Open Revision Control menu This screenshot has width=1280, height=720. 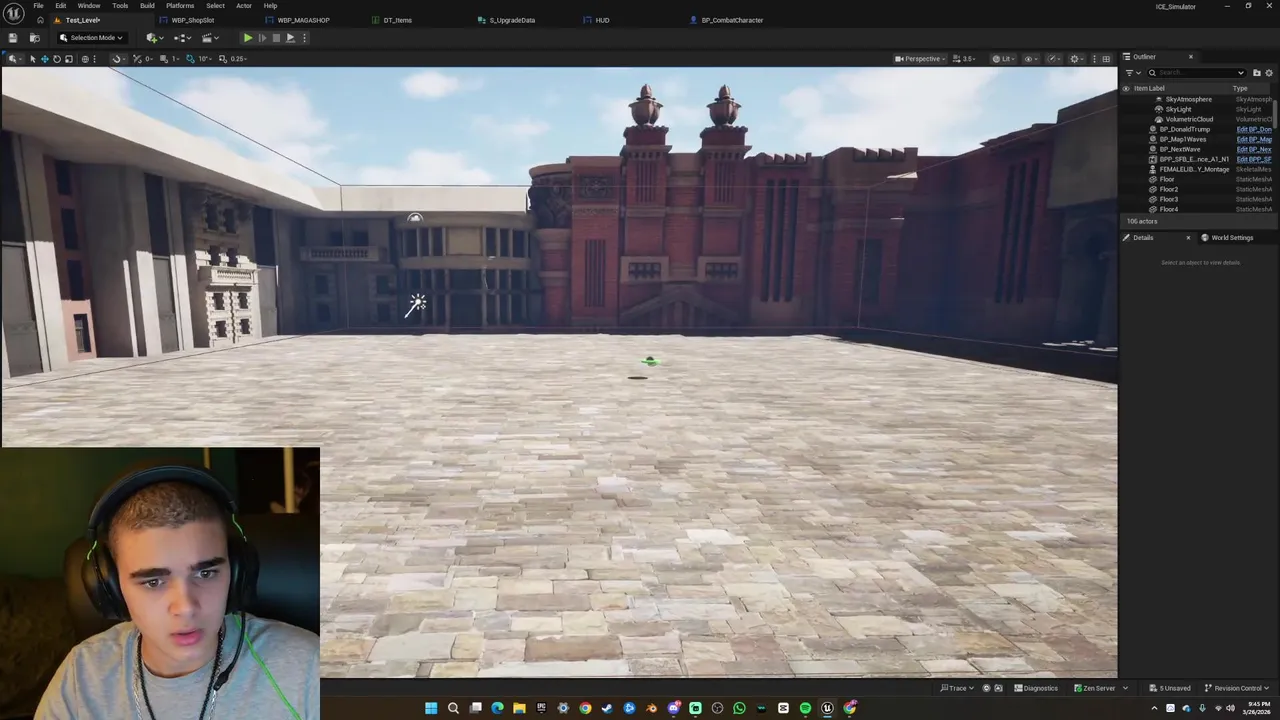tap(1238, 688)
